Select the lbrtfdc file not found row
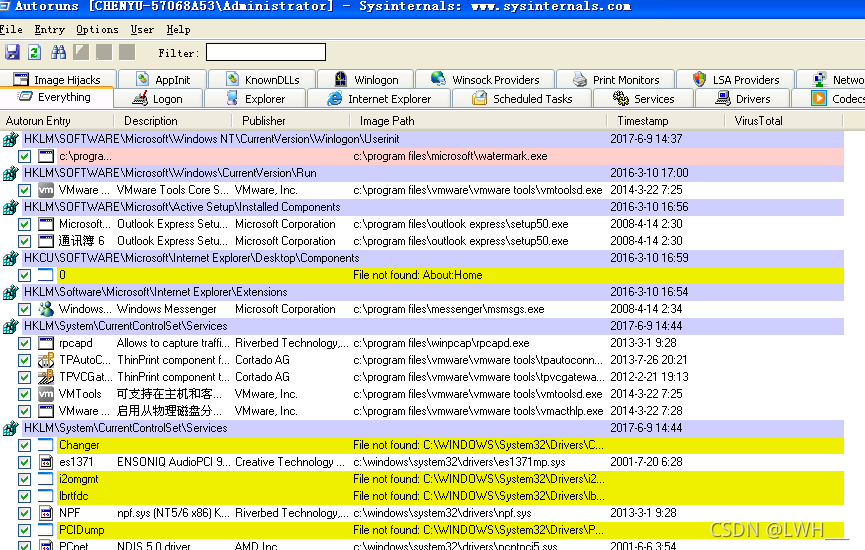The height and width of the screenshot is (550, 865). [x=450, y=496]
